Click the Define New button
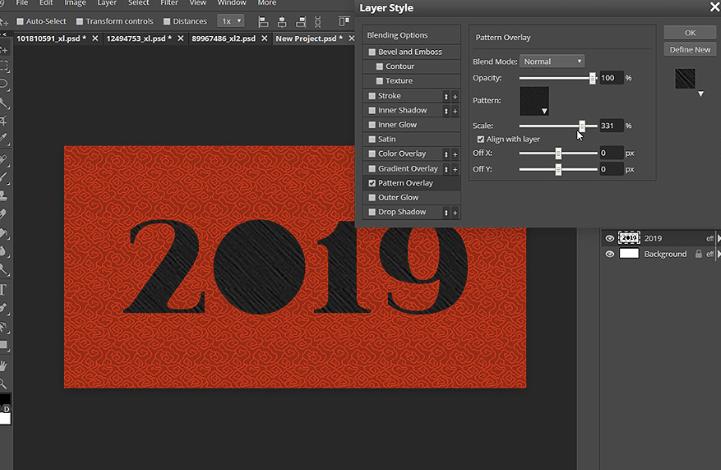The width and height of the screenshot is (721, 470). (690, 50)
